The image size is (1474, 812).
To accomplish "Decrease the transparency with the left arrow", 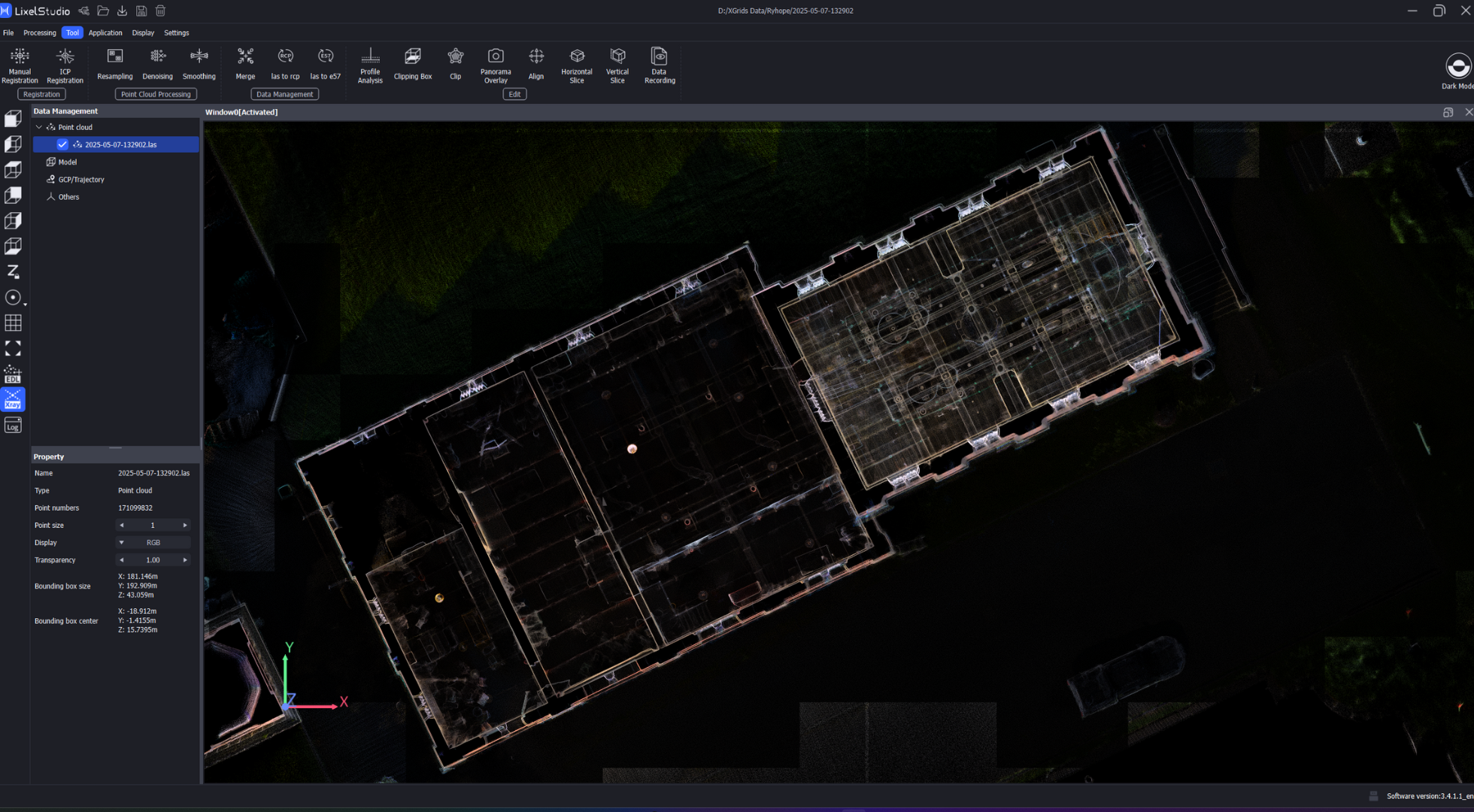I will point(121,559).
